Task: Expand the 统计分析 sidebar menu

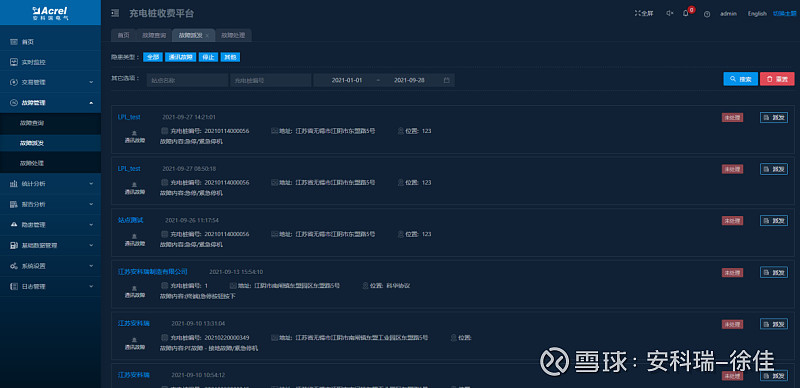Action: coord(91,184)
